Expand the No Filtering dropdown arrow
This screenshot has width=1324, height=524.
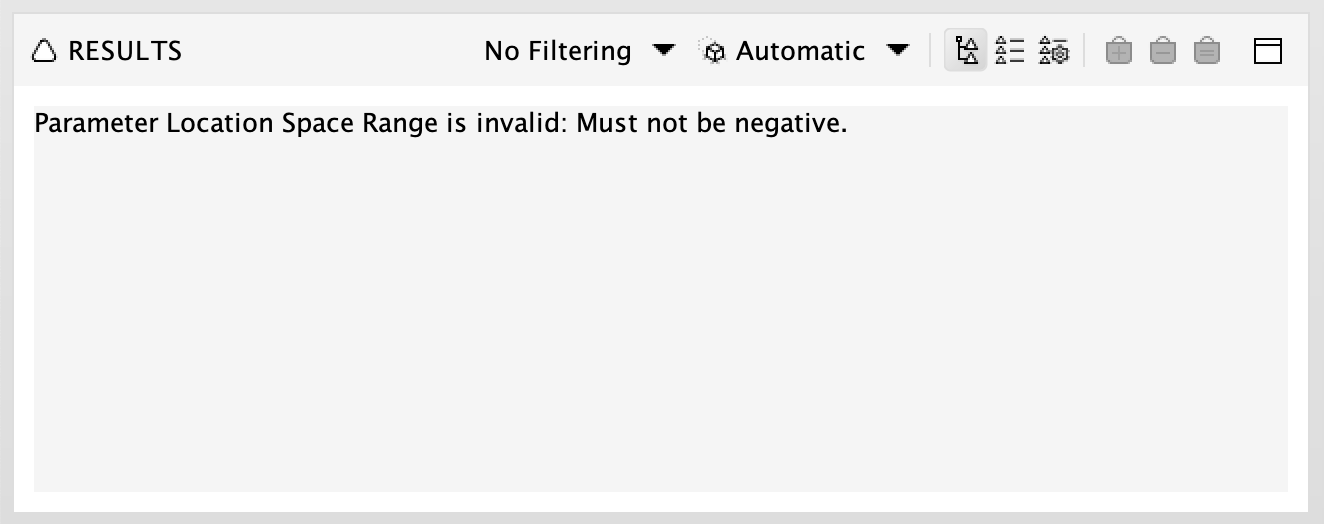663,50
